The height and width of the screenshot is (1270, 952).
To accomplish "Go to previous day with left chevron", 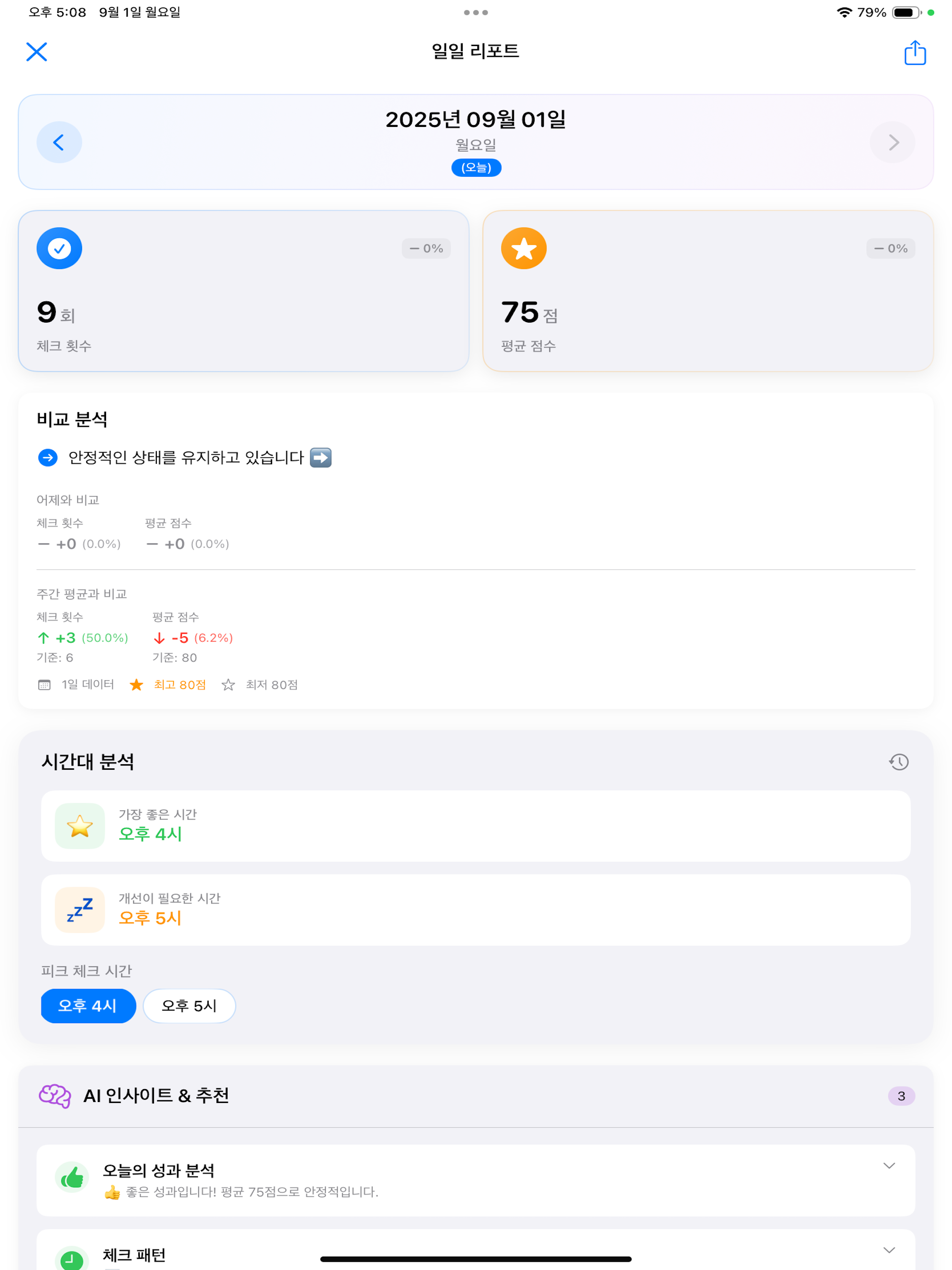I will [59, 143].
